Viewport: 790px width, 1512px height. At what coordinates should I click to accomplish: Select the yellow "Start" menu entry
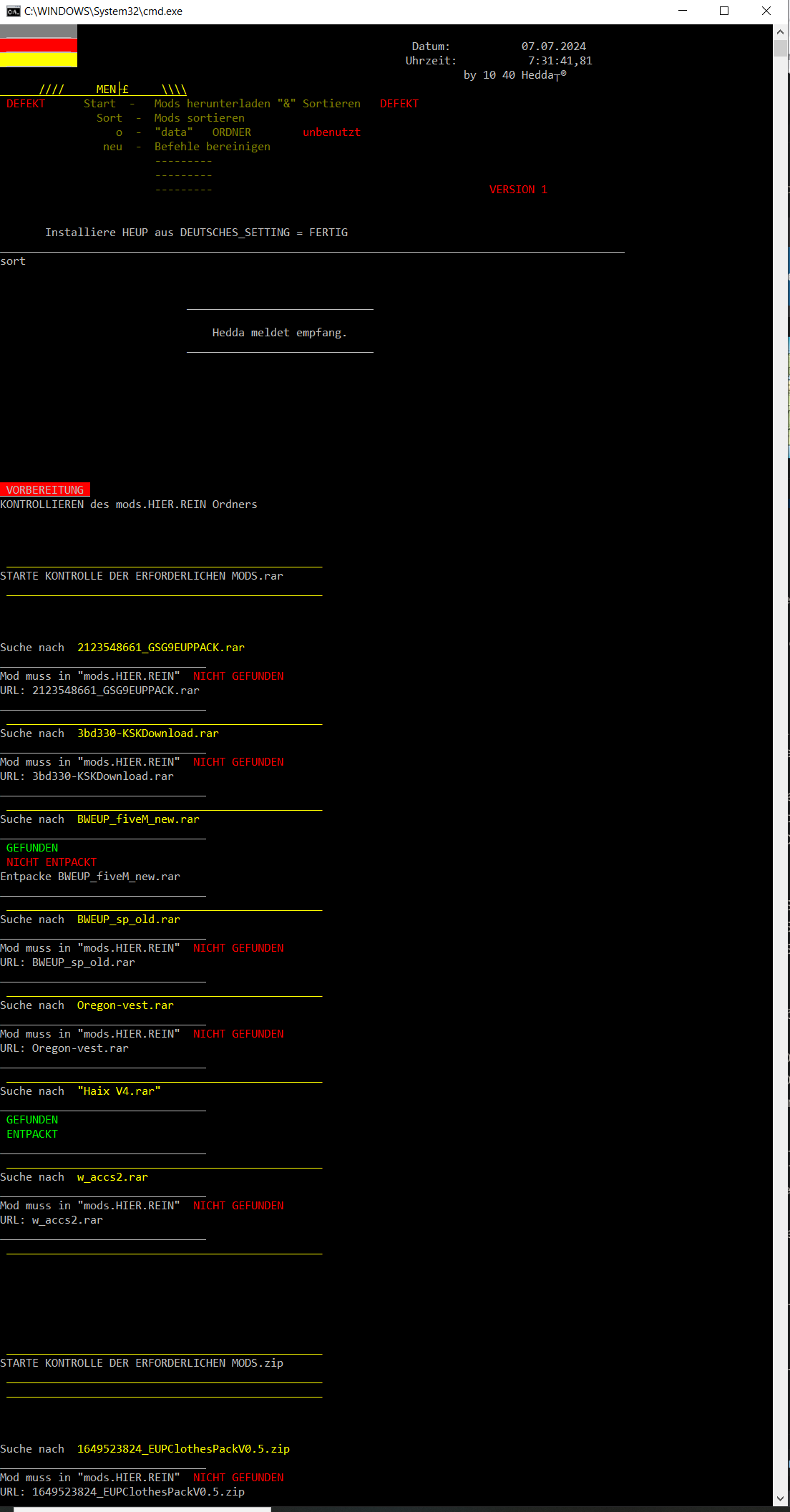[99, 104]
